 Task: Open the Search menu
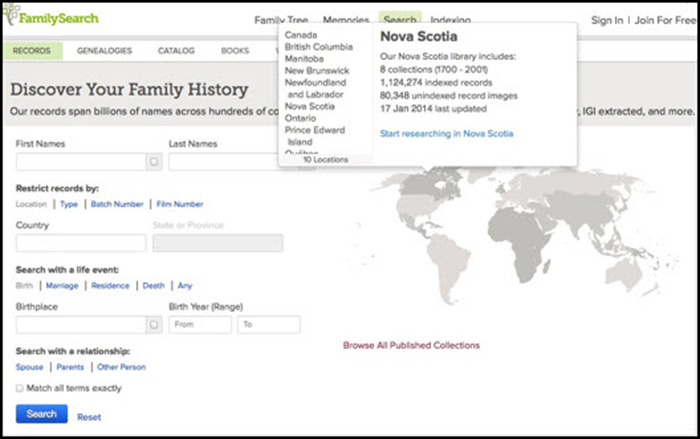400,20
